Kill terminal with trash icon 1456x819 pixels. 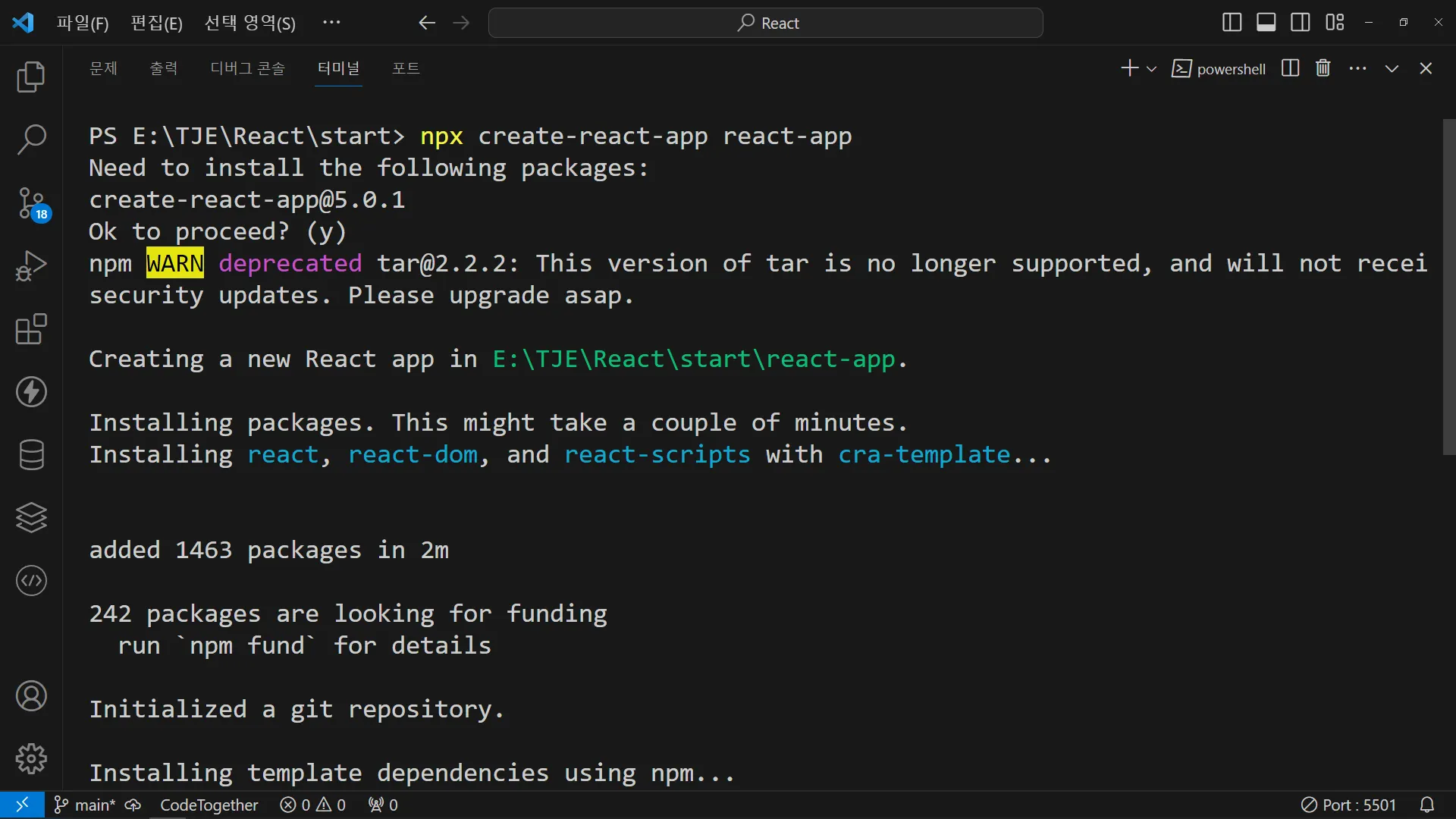pyautogui.click(x=1323, y=68)
